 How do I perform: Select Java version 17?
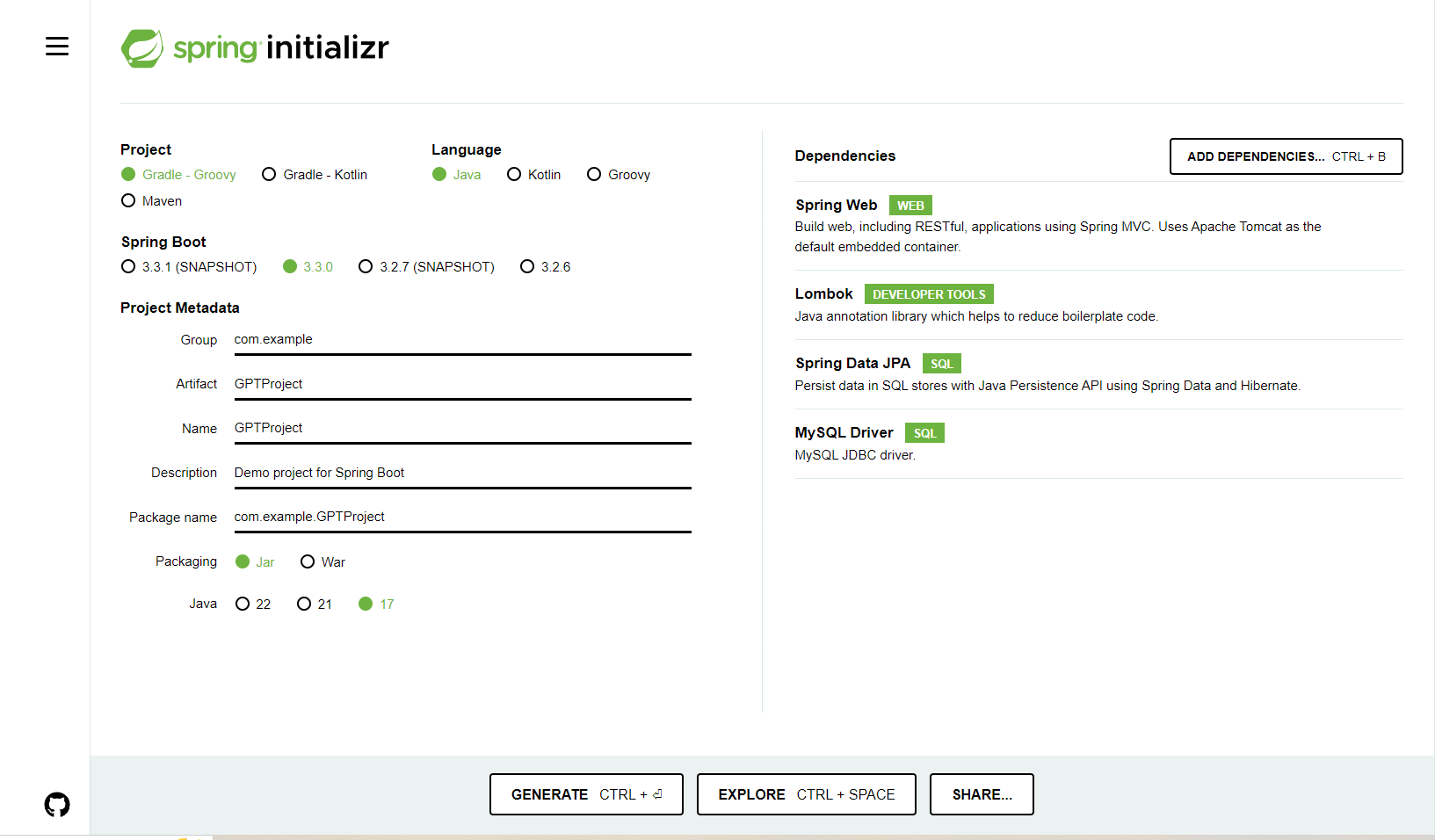click(x=376, y=605)
